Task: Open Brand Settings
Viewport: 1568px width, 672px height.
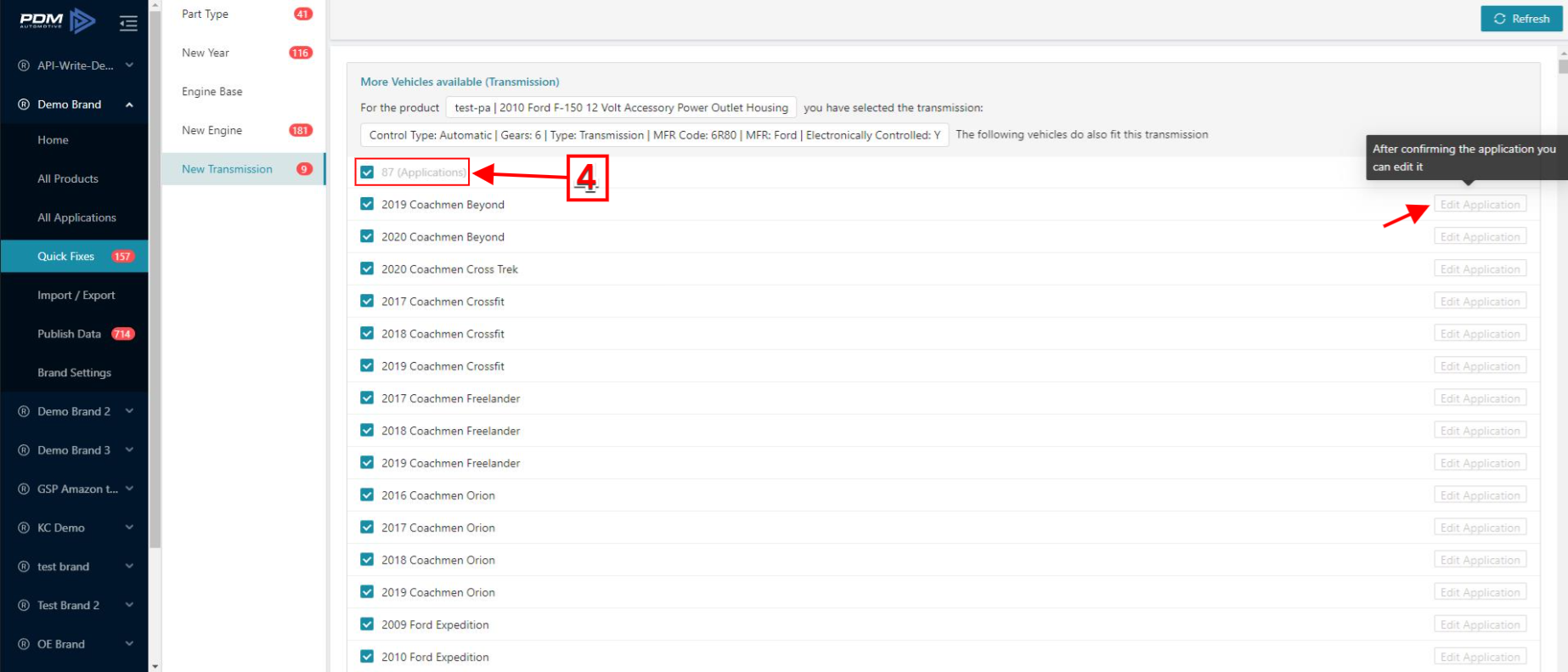Action: click(74, 373)
